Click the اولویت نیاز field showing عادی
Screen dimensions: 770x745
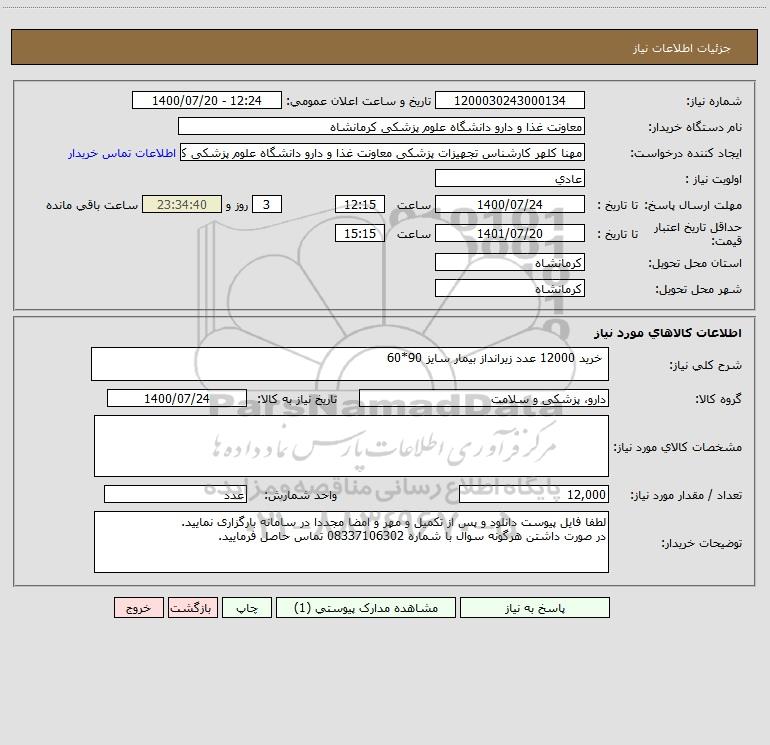coord(510,178)
